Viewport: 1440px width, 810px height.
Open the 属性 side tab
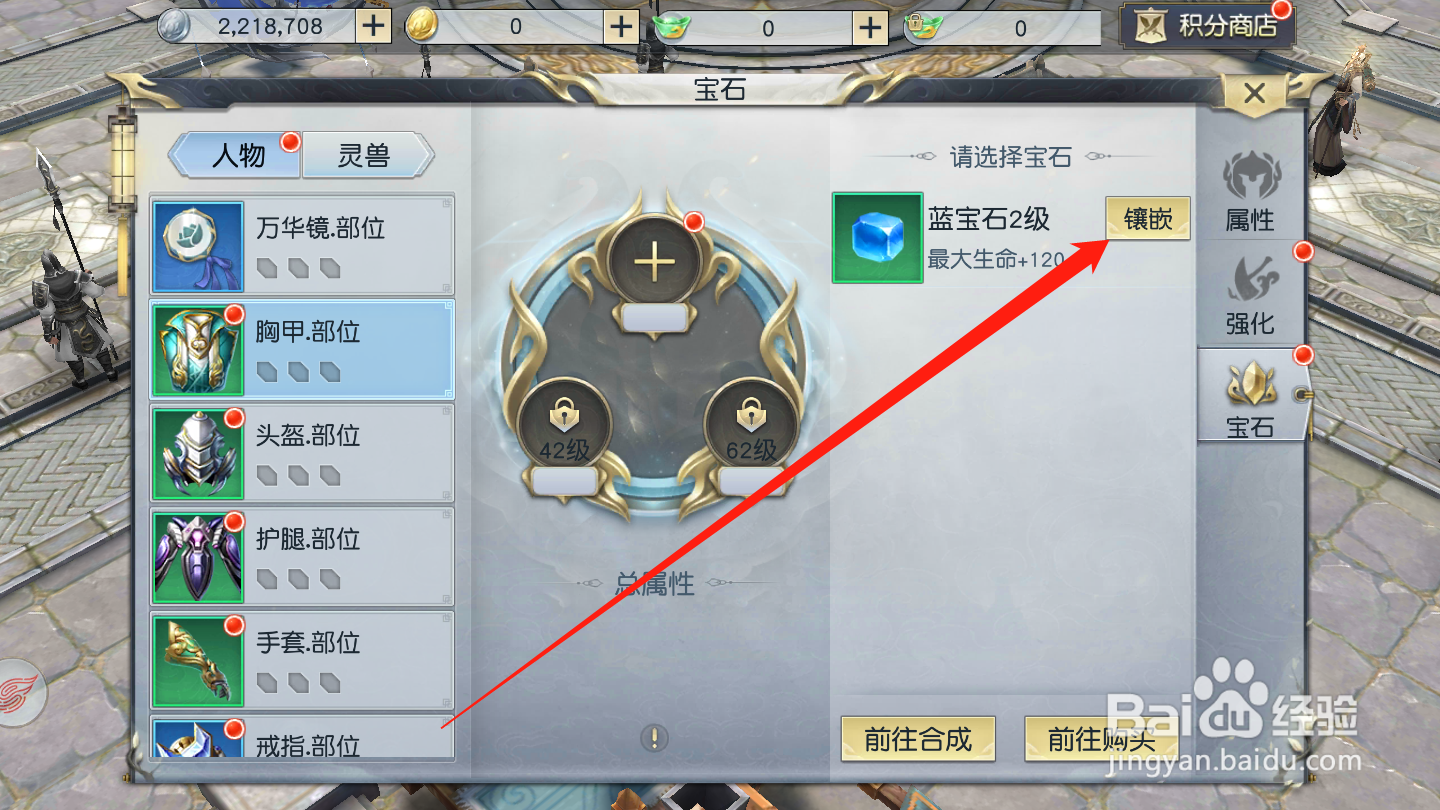click(1250, 191)
